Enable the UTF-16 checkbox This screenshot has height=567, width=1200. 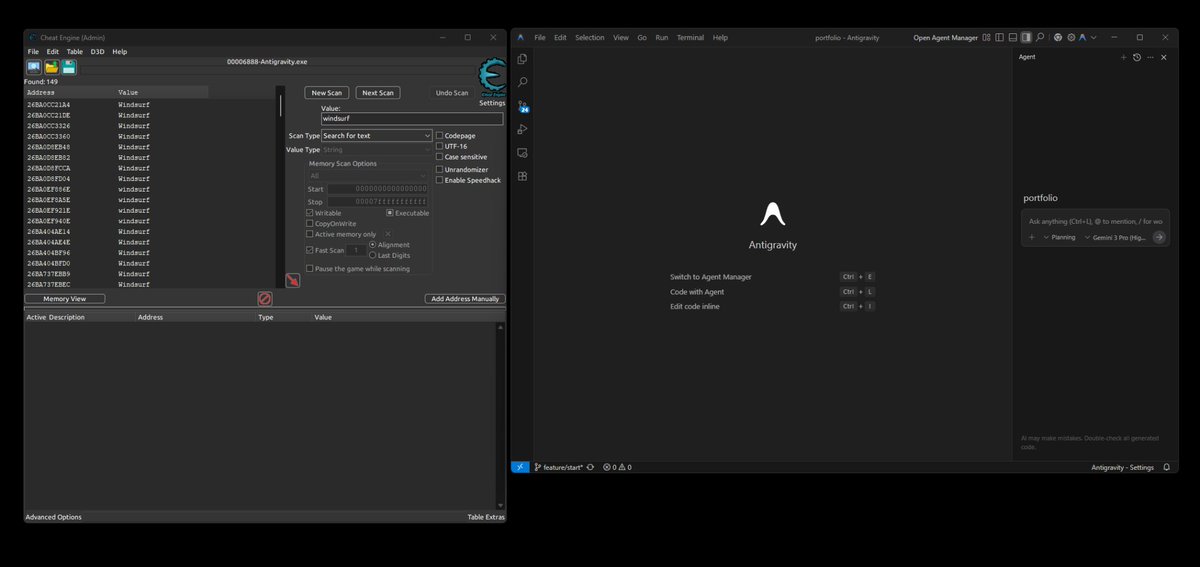click(x=440, y=146)
